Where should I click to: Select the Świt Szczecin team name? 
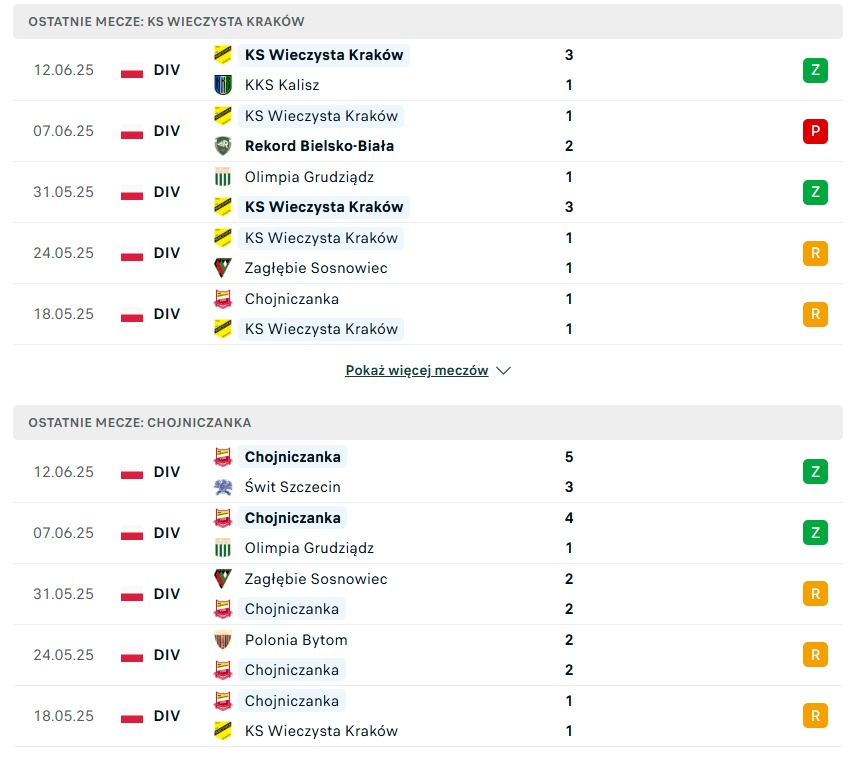pyautogui.click(x=292, y=487)
